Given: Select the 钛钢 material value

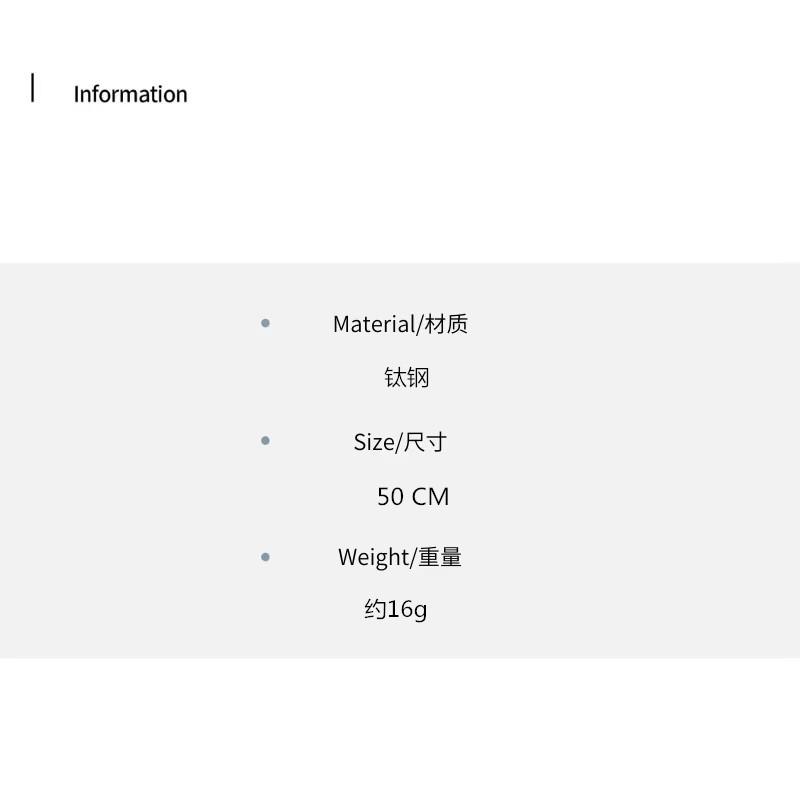Looking at the screenshot, I should [407, 378].
